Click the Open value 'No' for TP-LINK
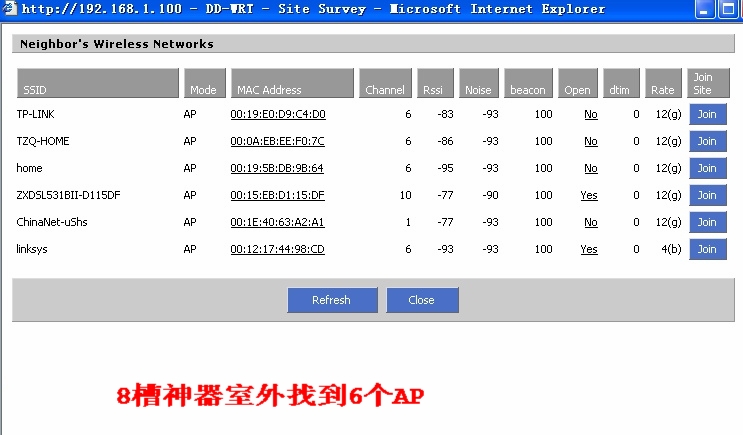Screen dimensions: 743x435 [590, 114]
